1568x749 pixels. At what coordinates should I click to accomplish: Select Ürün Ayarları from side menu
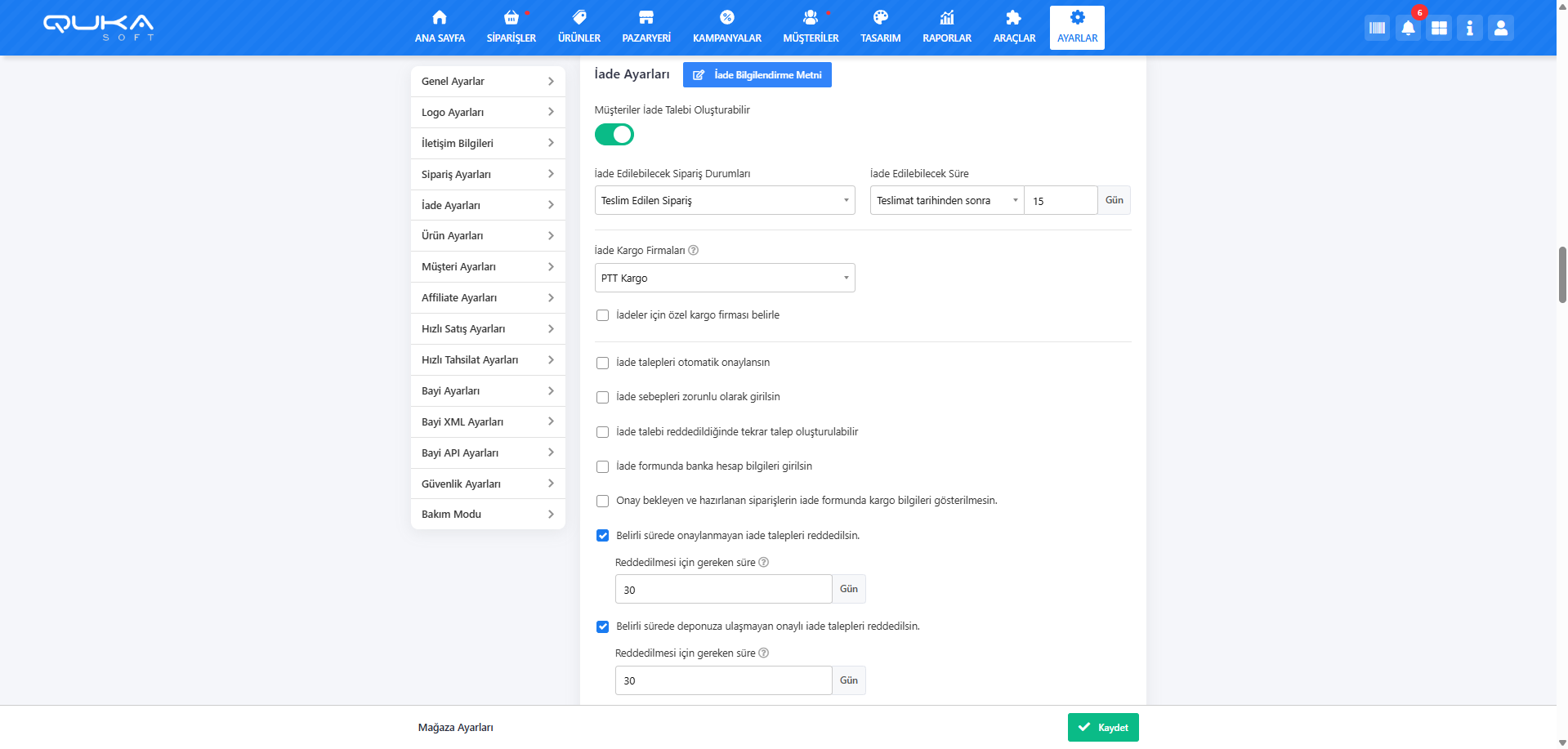point(488,236)
